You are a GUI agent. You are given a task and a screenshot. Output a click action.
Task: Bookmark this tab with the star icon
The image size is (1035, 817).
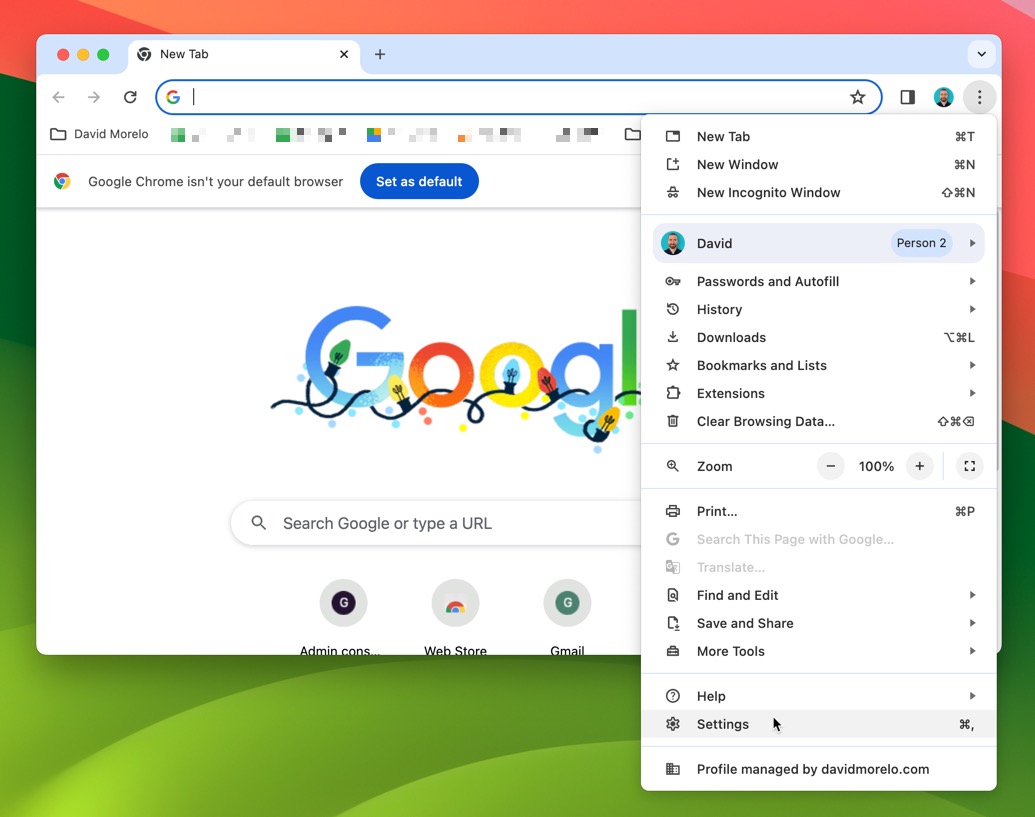(x=857, y=97)
